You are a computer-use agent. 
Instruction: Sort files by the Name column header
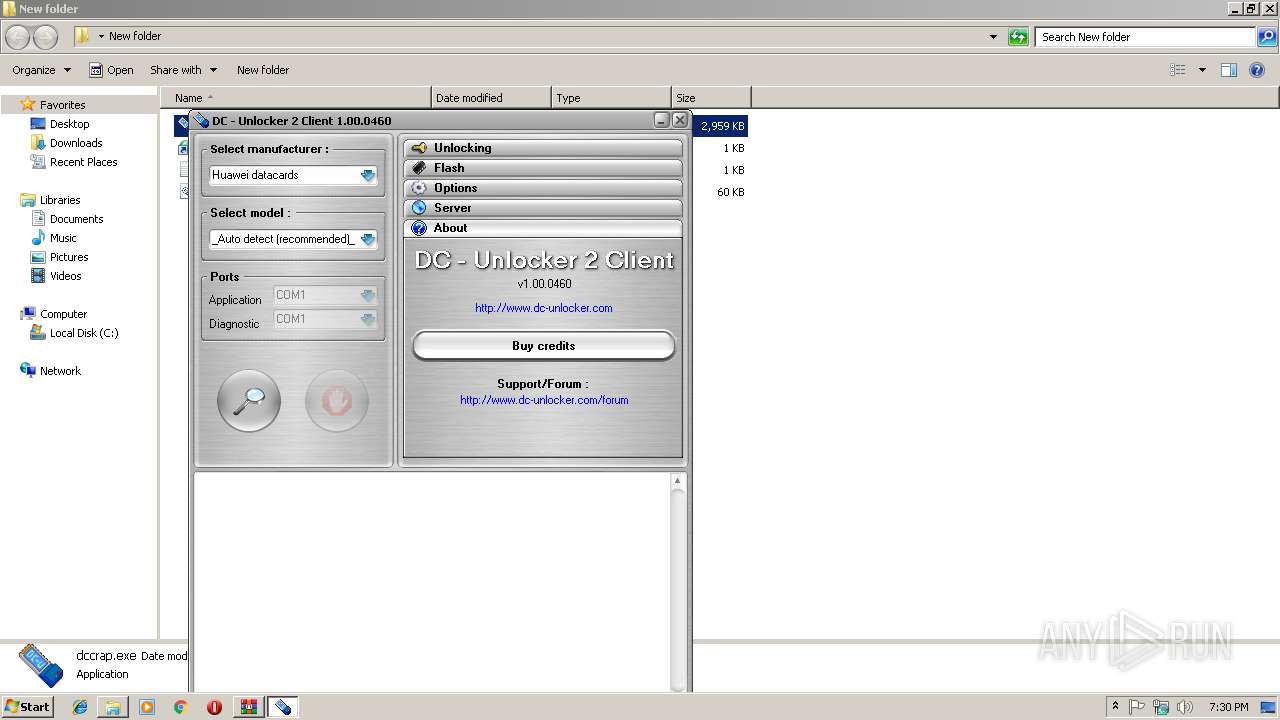click(x=296, y=98)
